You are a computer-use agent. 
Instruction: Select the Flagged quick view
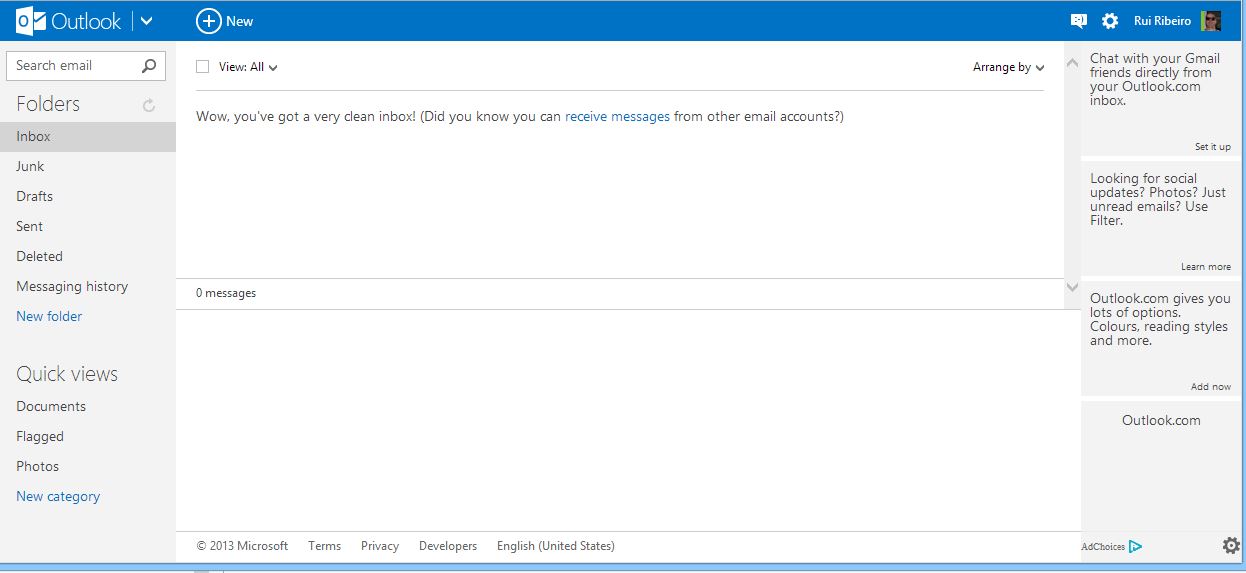pos(40,436)
